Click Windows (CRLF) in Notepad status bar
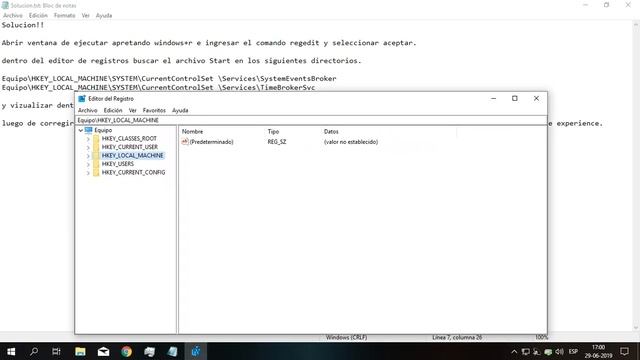The width and height of the screenshot is (640, 360). (x=346, y=338)
